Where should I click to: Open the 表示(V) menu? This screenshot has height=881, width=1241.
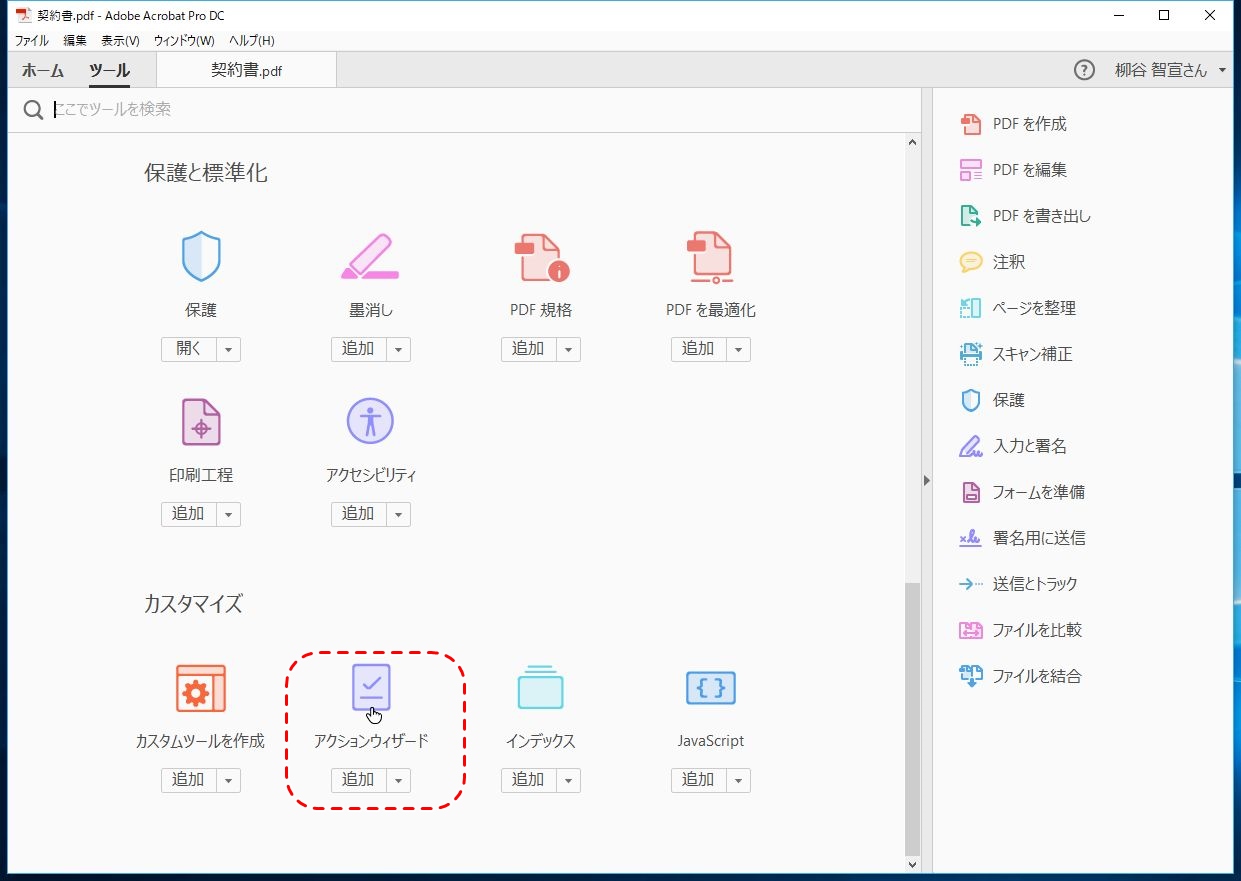click(120, 41)
